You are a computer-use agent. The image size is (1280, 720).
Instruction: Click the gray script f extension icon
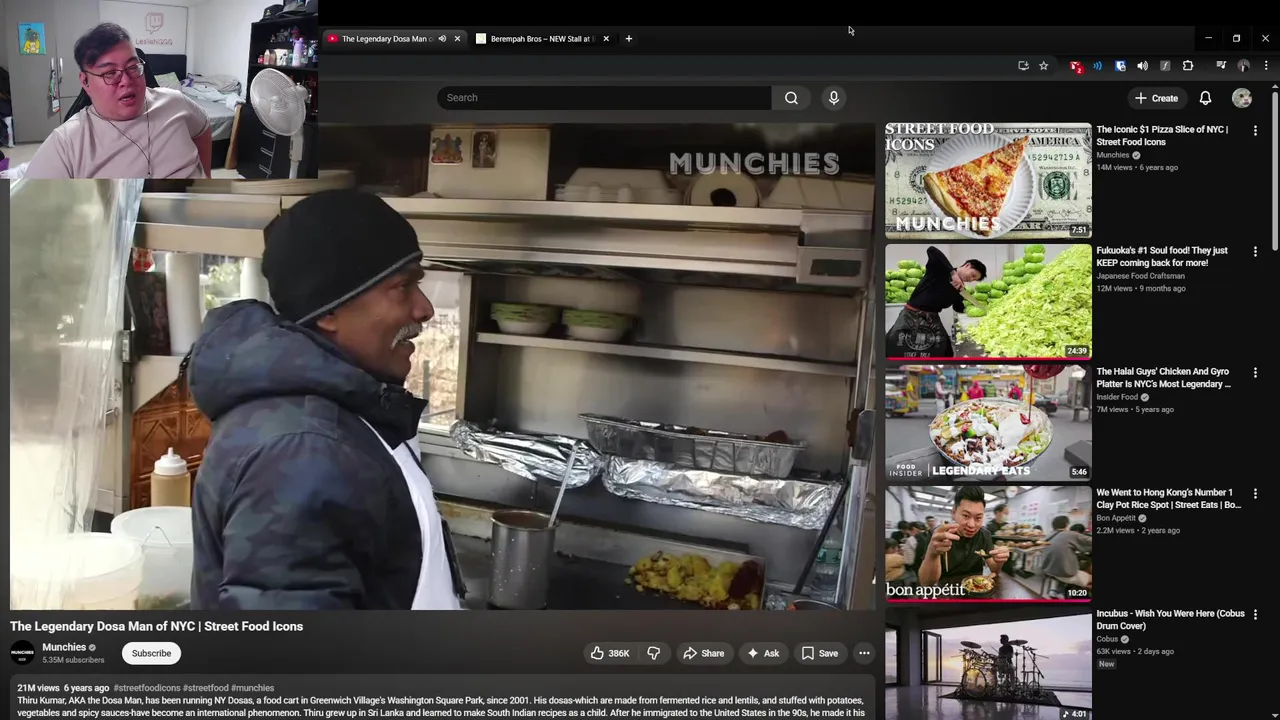pos(1165,66)
